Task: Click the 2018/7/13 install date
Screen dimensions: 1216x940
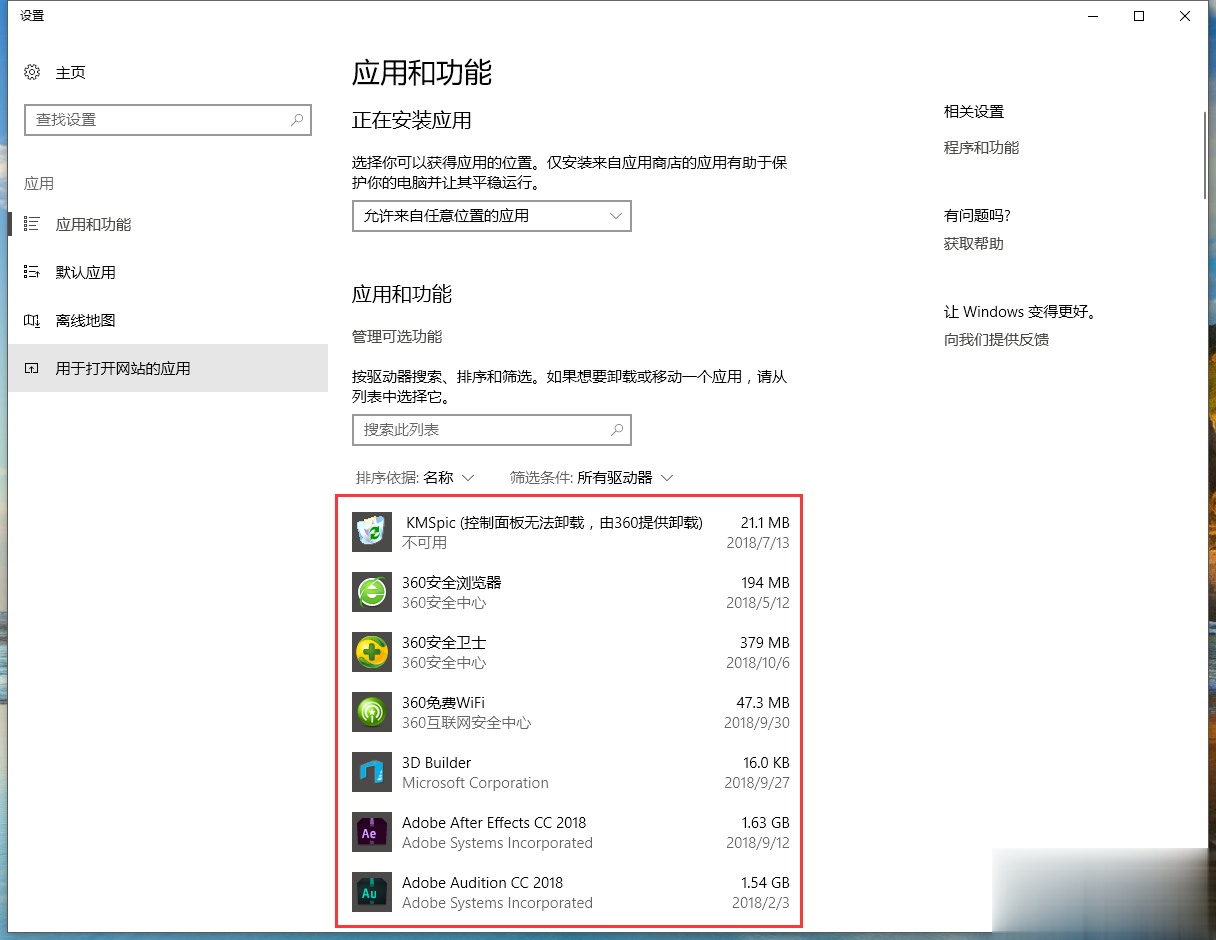Action: 758,543
